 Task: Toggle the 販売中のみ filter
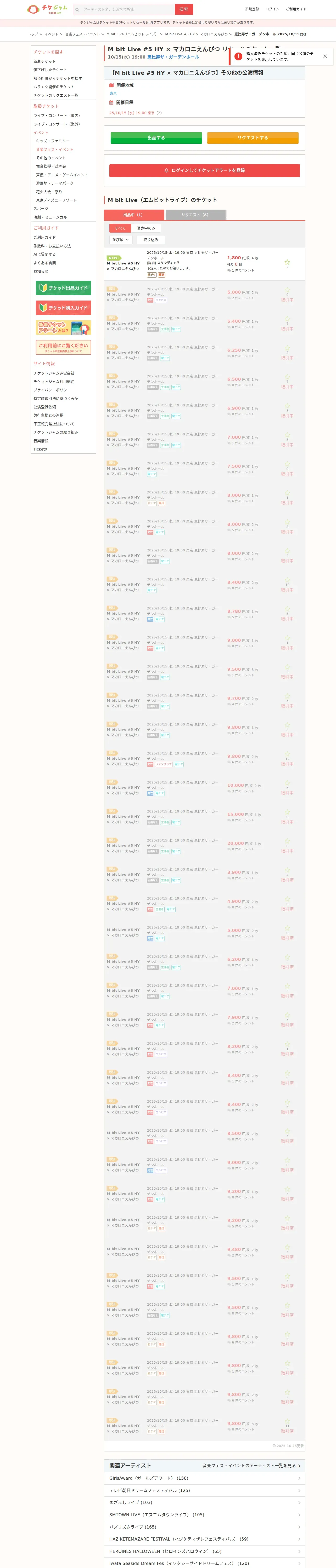[146, 228]
